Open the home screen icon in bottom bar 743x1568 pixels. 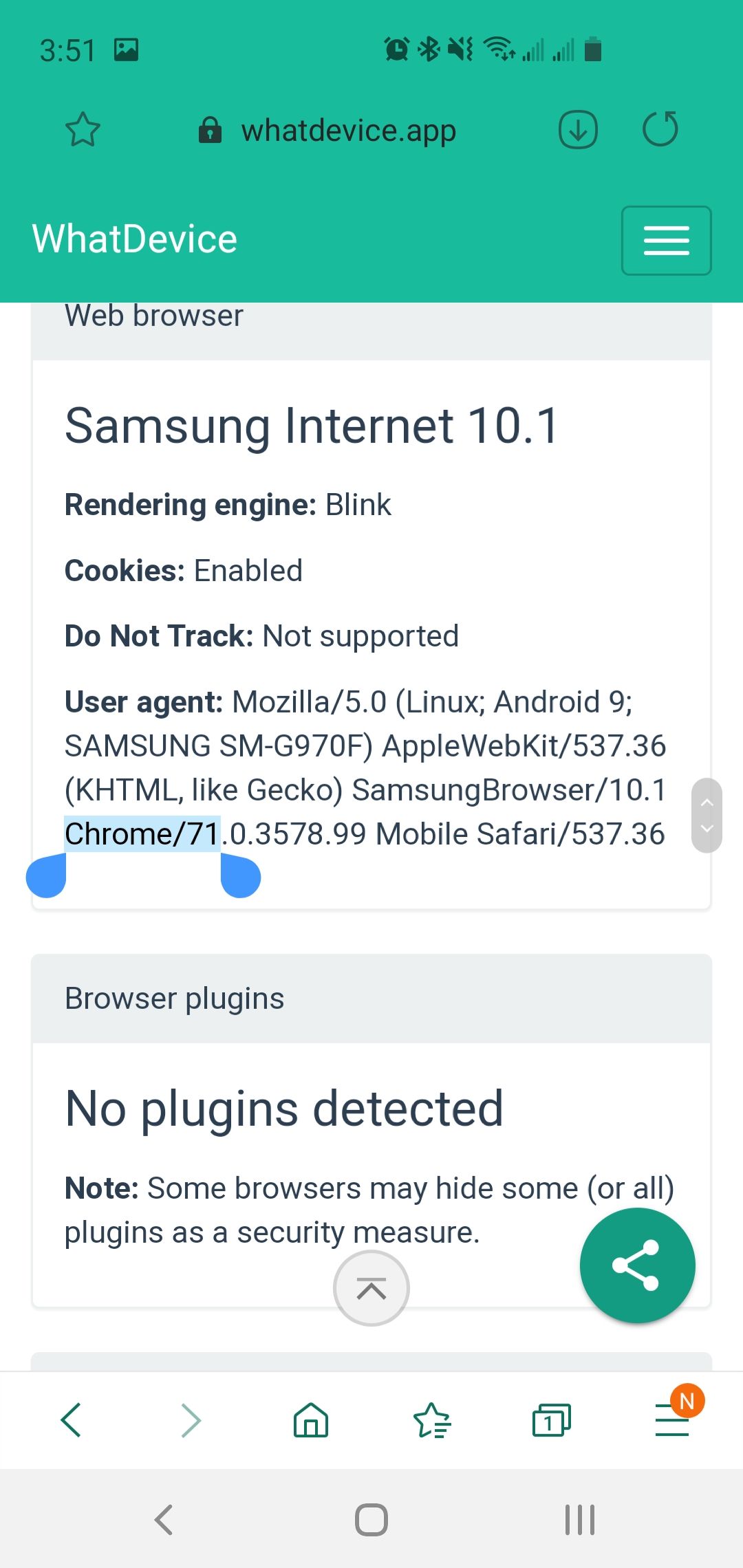(310, 1420)
